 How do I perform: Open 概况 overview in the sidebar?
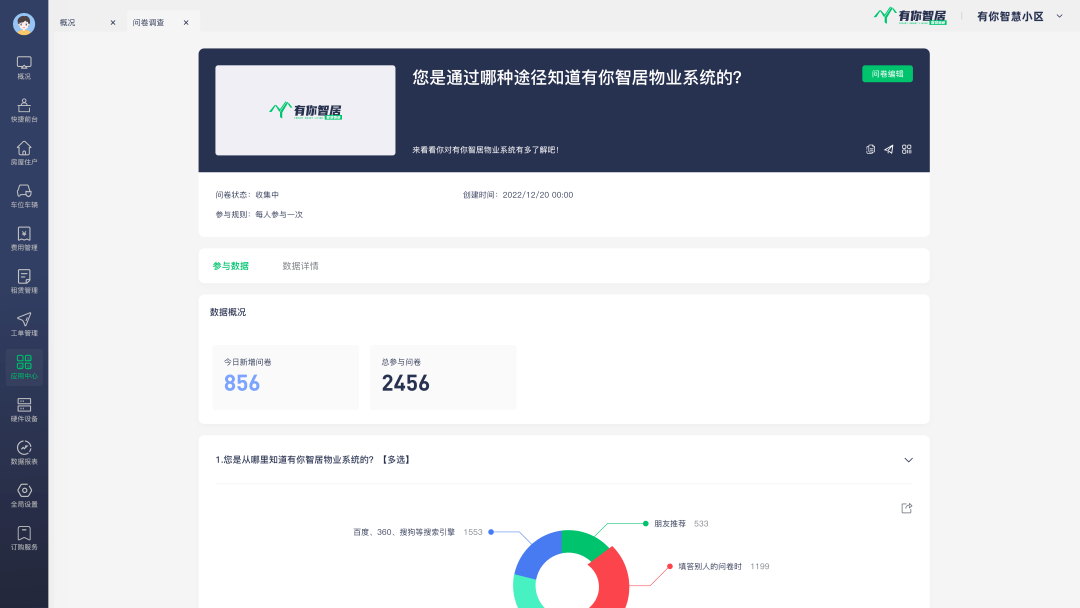(24, 68)
